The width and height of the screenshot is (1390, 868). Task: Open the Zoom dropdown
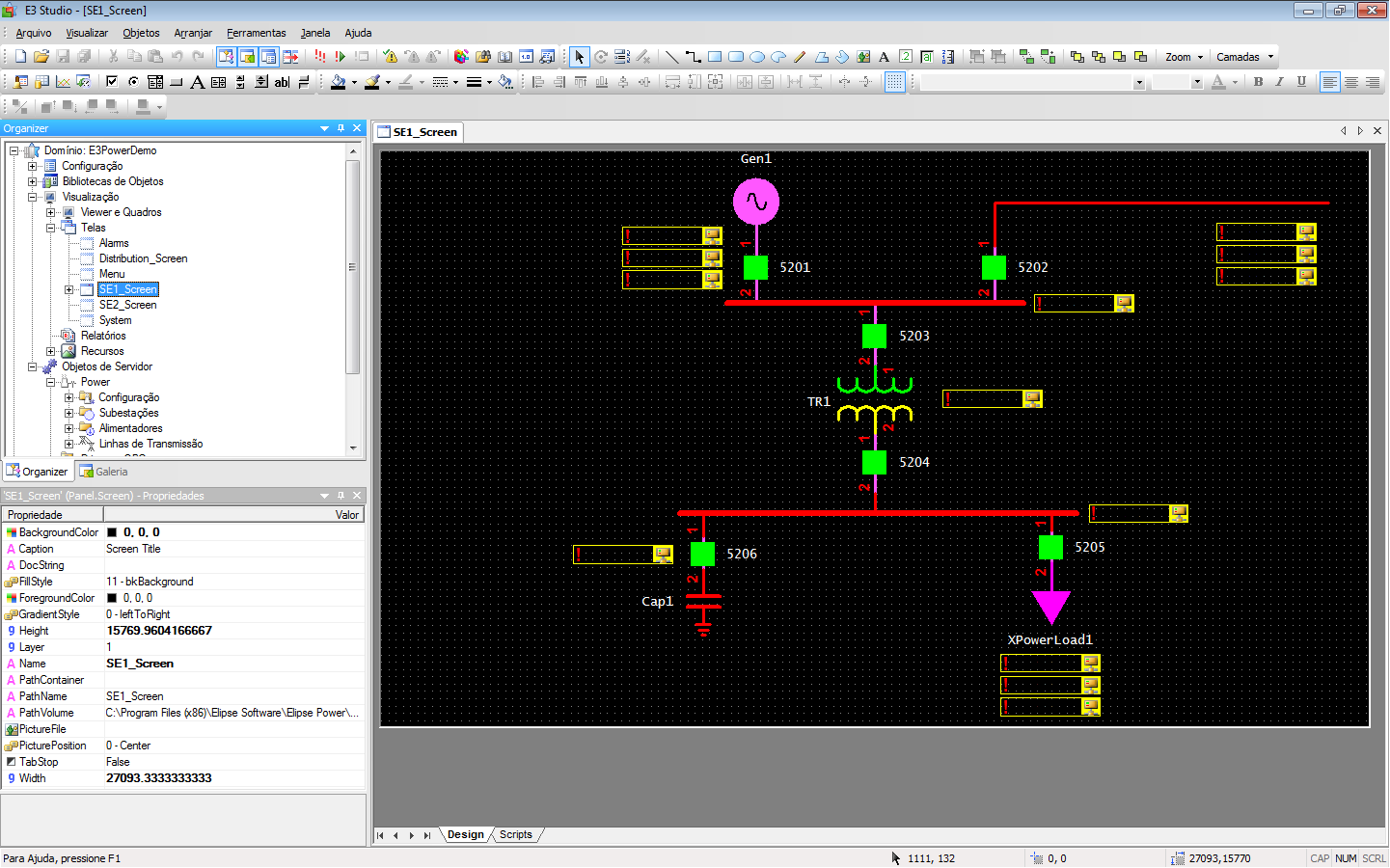(x=1184, y=57)
